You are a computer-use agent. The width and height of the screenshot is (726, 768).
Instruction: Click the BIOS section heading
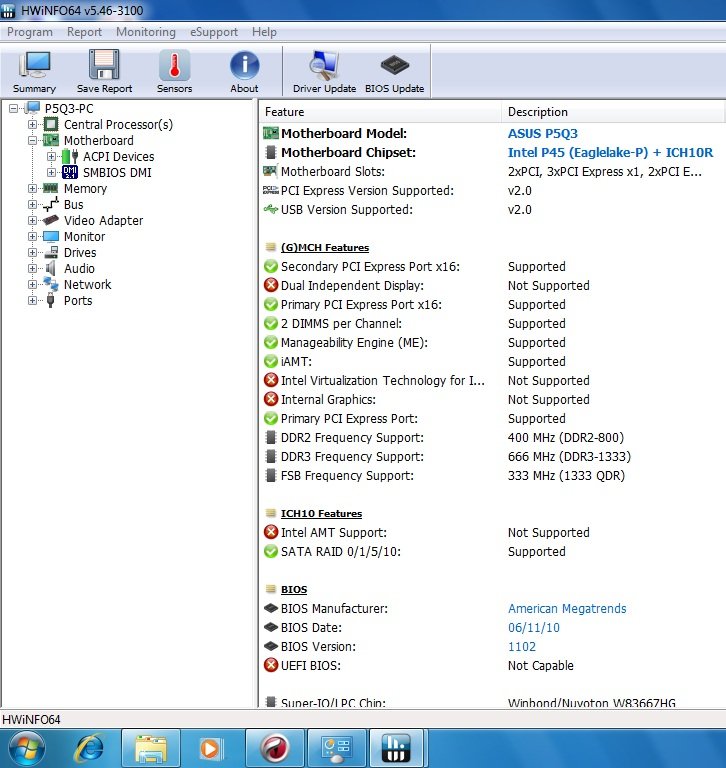pos(294,589)
